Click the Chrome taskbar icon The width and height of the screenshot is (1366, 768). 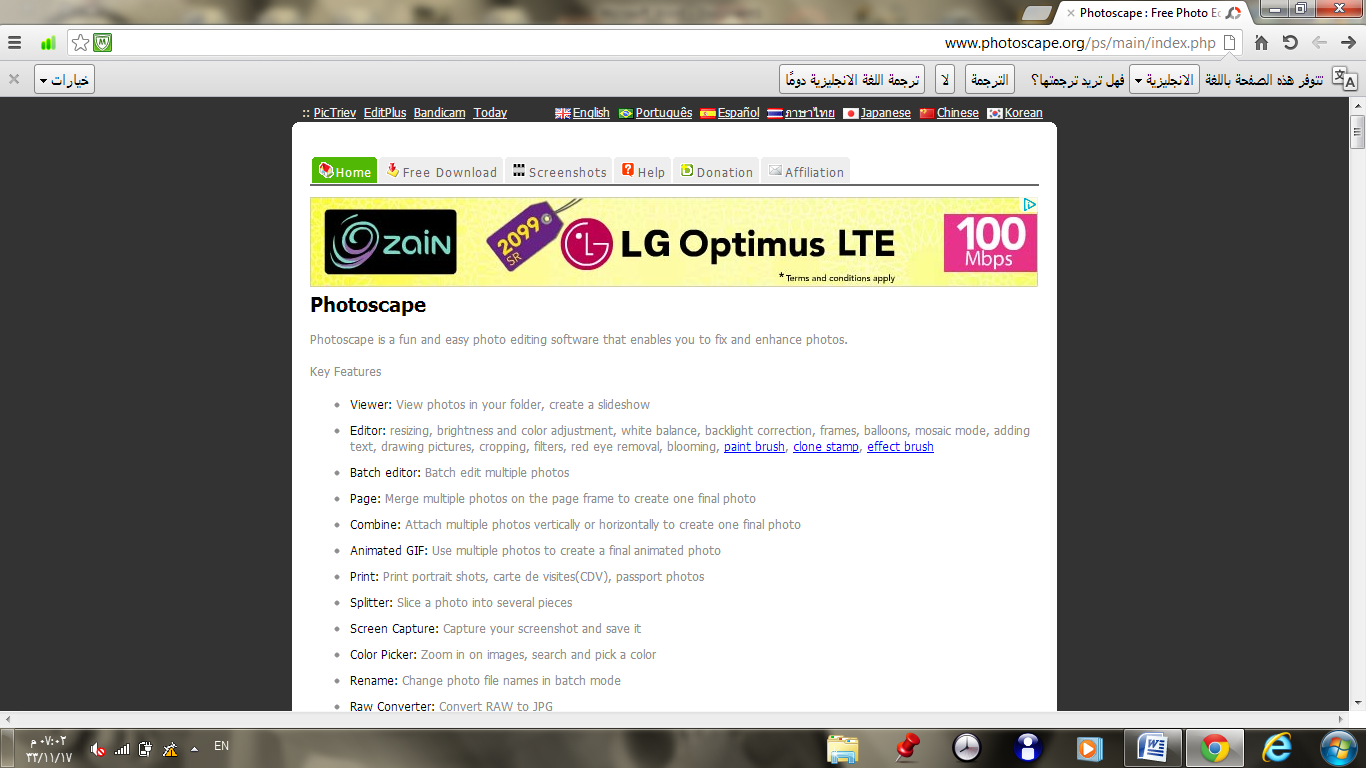click(x=1215, y=748)
